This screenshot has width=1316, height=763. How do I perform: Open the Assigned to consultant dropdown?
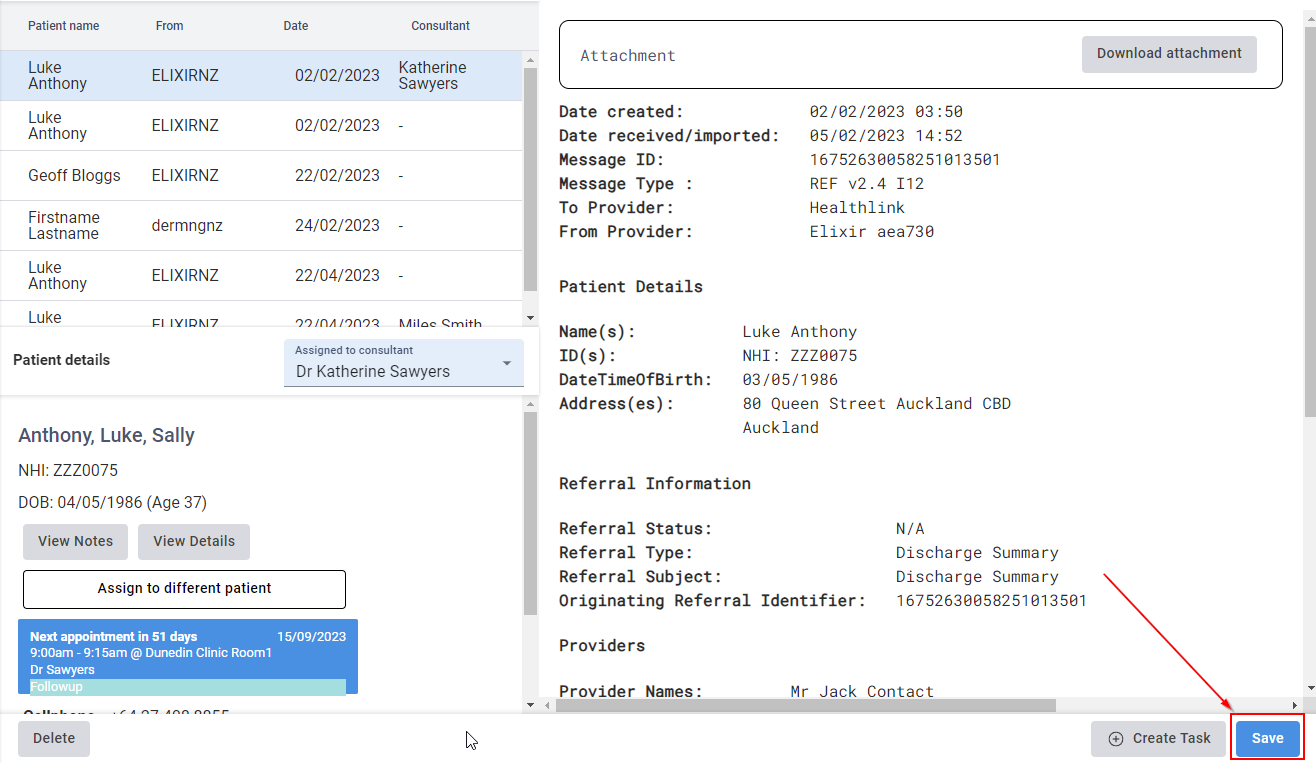(x=404, y=362)
